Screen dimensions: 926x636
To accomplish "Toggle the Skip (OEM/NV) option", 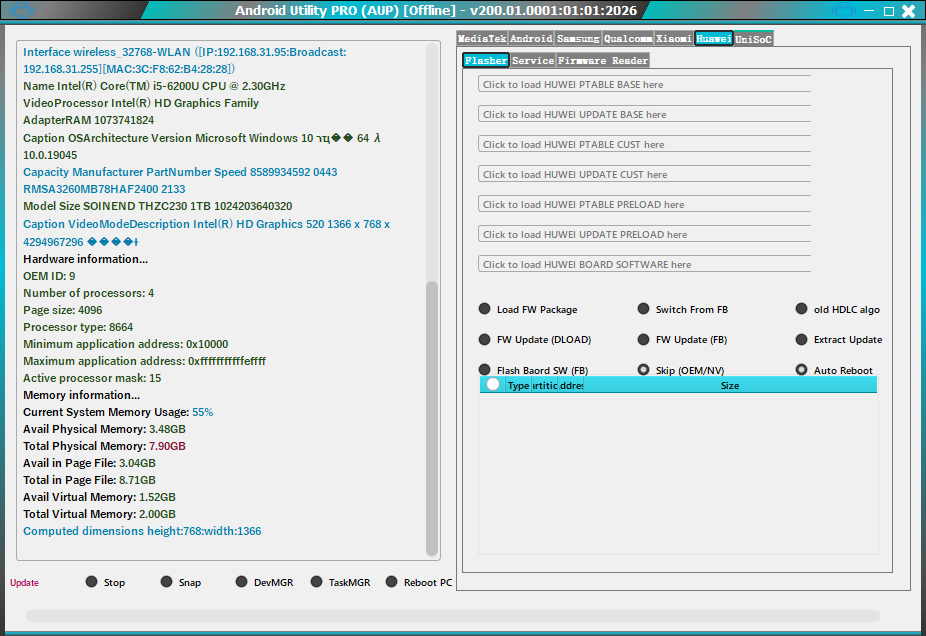I will click(644, 370).
